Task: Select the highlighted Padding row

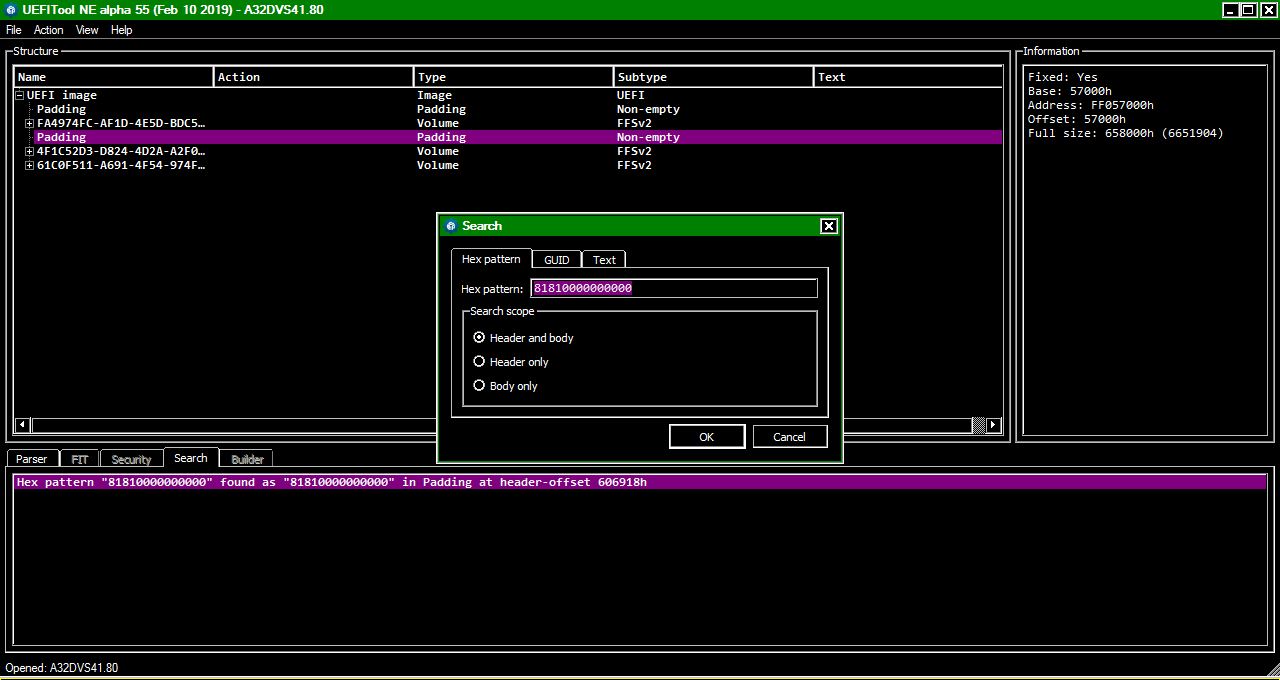Action: pos(508,137)
